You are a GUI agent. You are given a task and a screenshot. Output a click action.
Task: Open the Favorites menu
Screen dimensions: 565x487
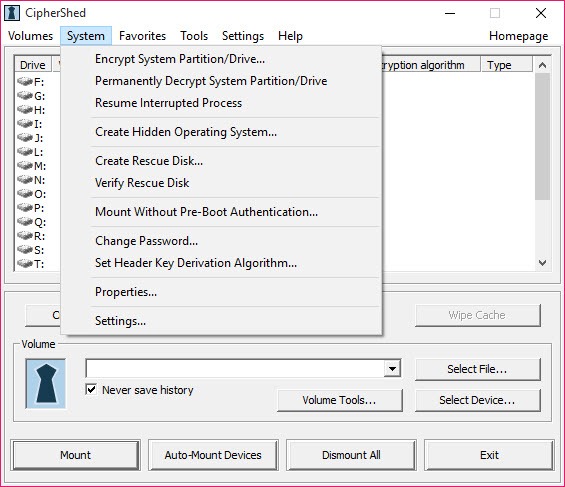coord(142,36)
